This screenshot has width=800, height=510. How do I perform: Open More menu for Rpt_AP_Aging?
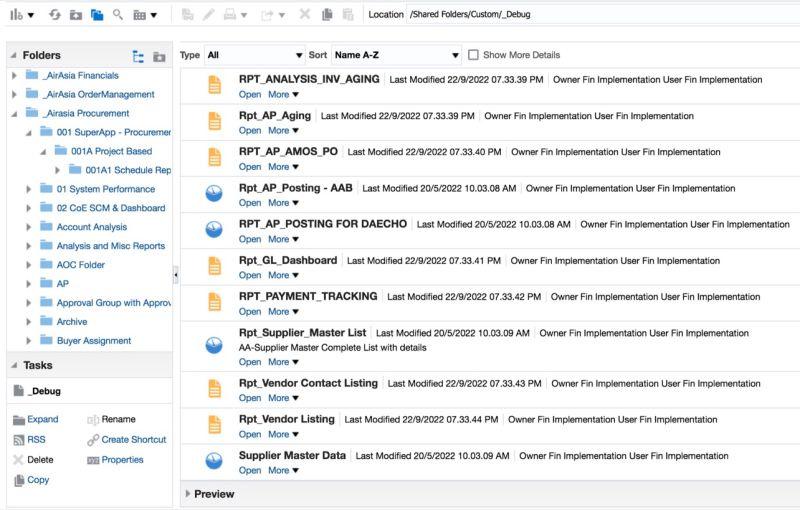pos(283,131)
